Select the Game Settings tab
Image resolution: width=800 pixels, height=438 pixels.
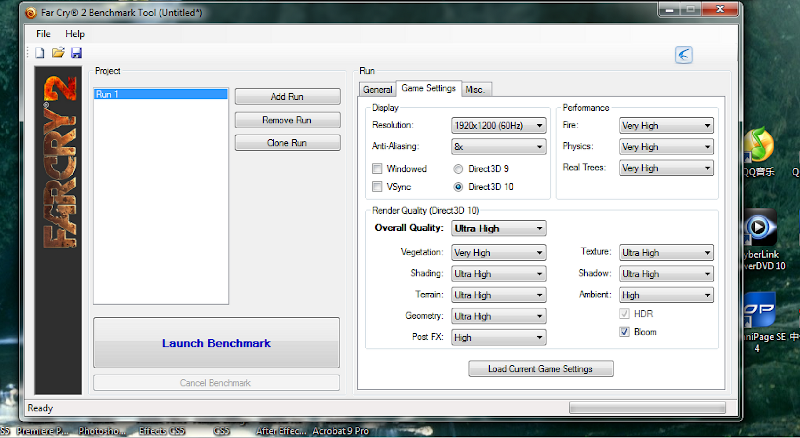[x=429, y=88]
